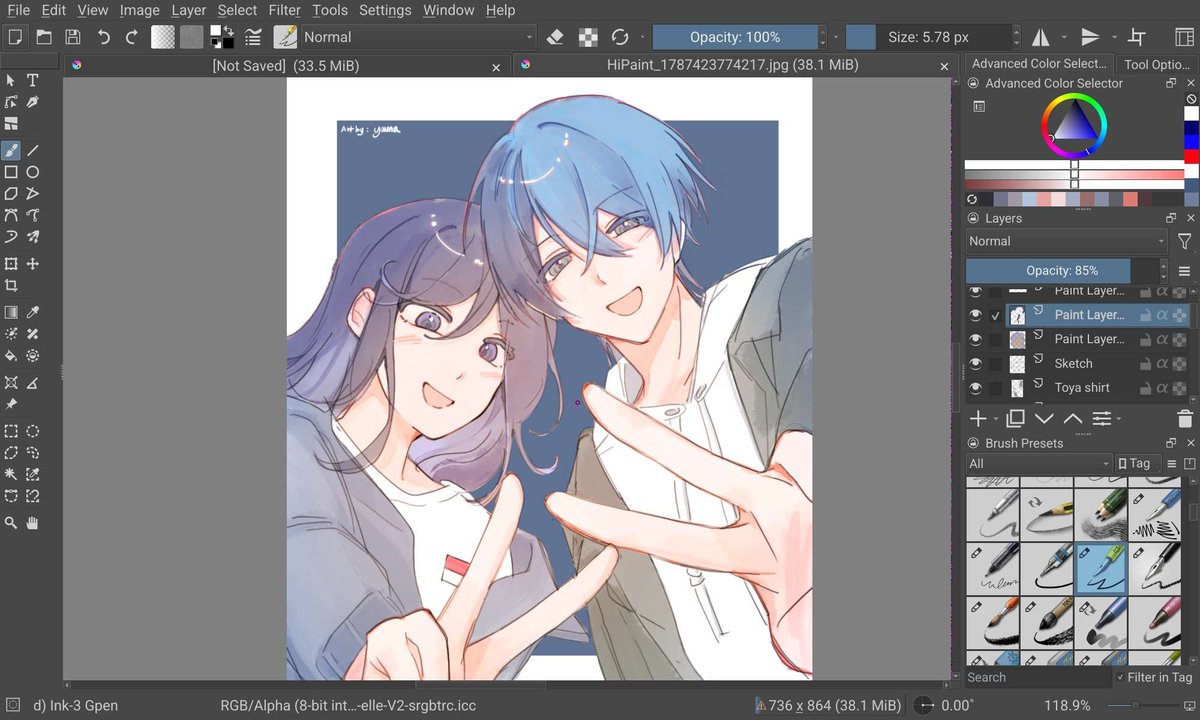Duplicate the current layer
This screenshot has width=1200, height=720.
point(1015,419)
